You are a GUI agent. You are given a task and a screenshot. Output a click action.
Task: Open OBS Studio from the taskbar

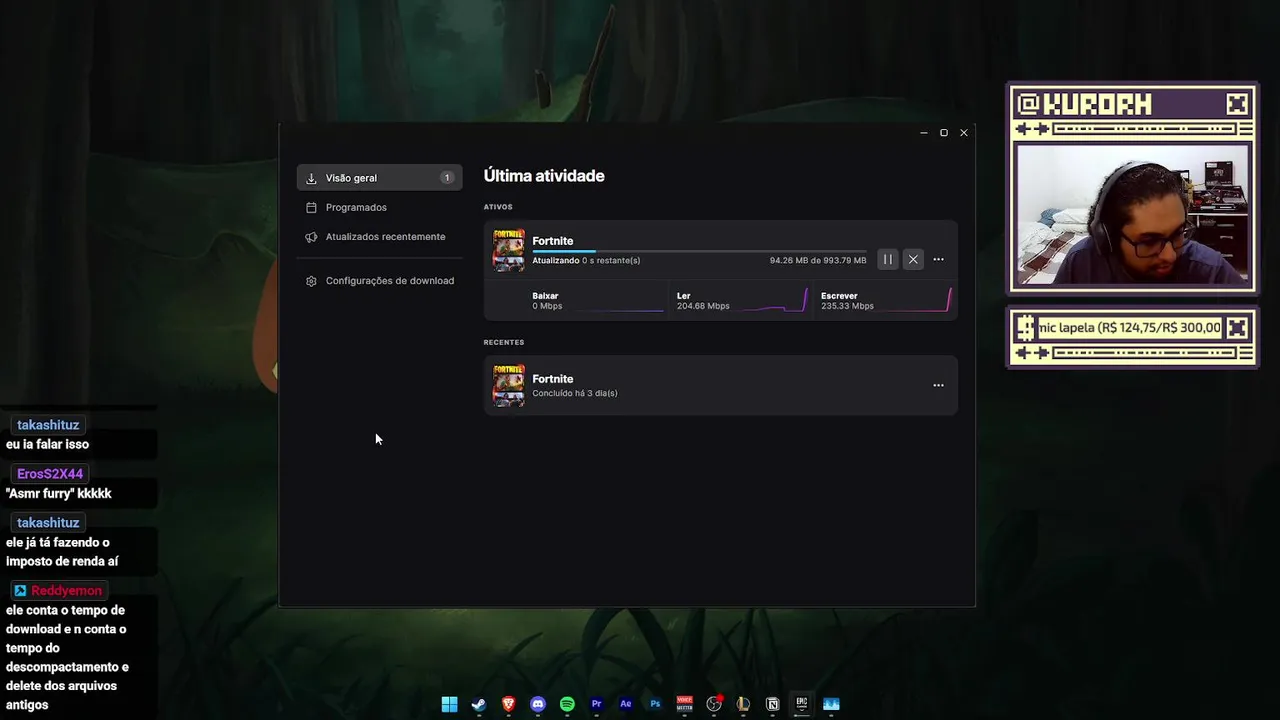[x=714, y=704]
